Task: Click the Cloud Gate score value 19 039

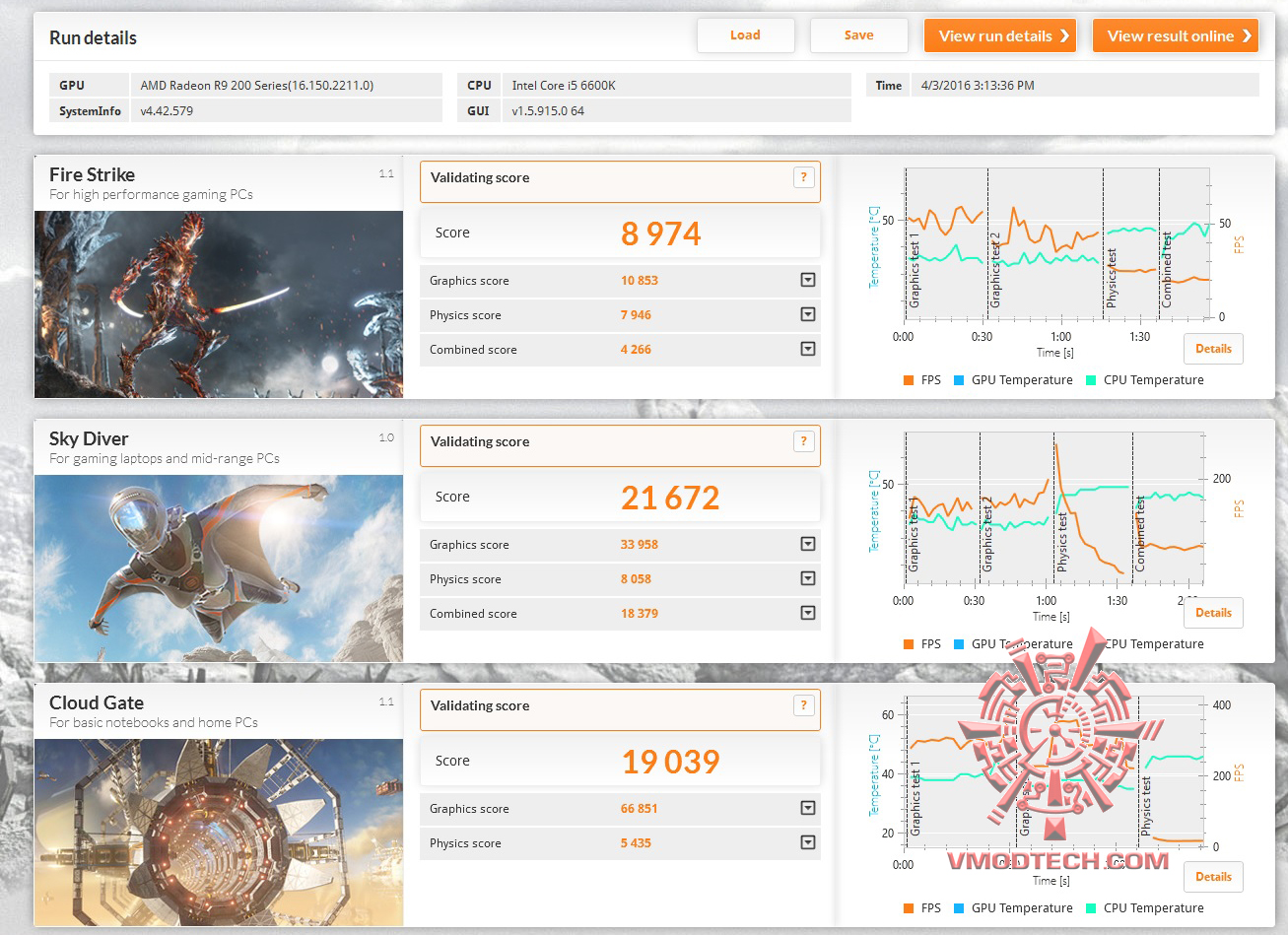Action: coord(670,762)
